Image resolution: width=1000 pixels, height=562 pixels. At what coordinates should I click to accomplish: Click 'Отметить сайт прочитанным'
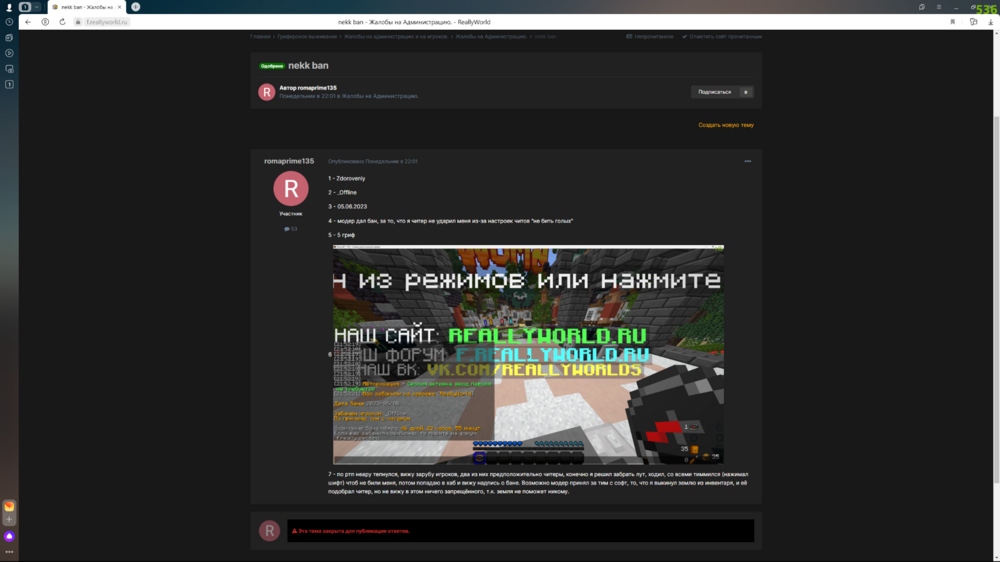[x=722, y=36]
